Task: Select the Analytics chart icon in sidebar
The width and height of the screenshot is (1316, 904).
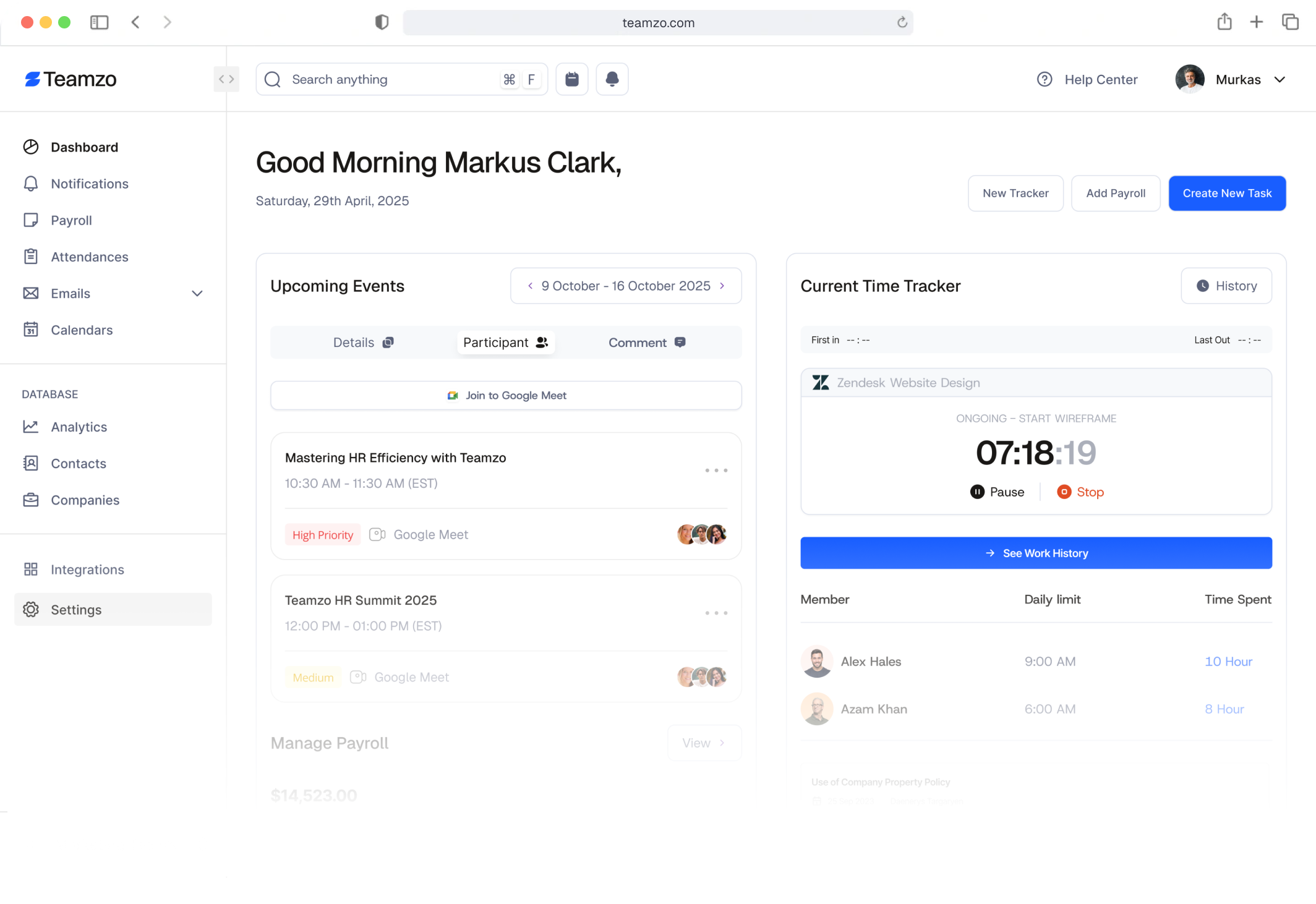Action: 31,427
